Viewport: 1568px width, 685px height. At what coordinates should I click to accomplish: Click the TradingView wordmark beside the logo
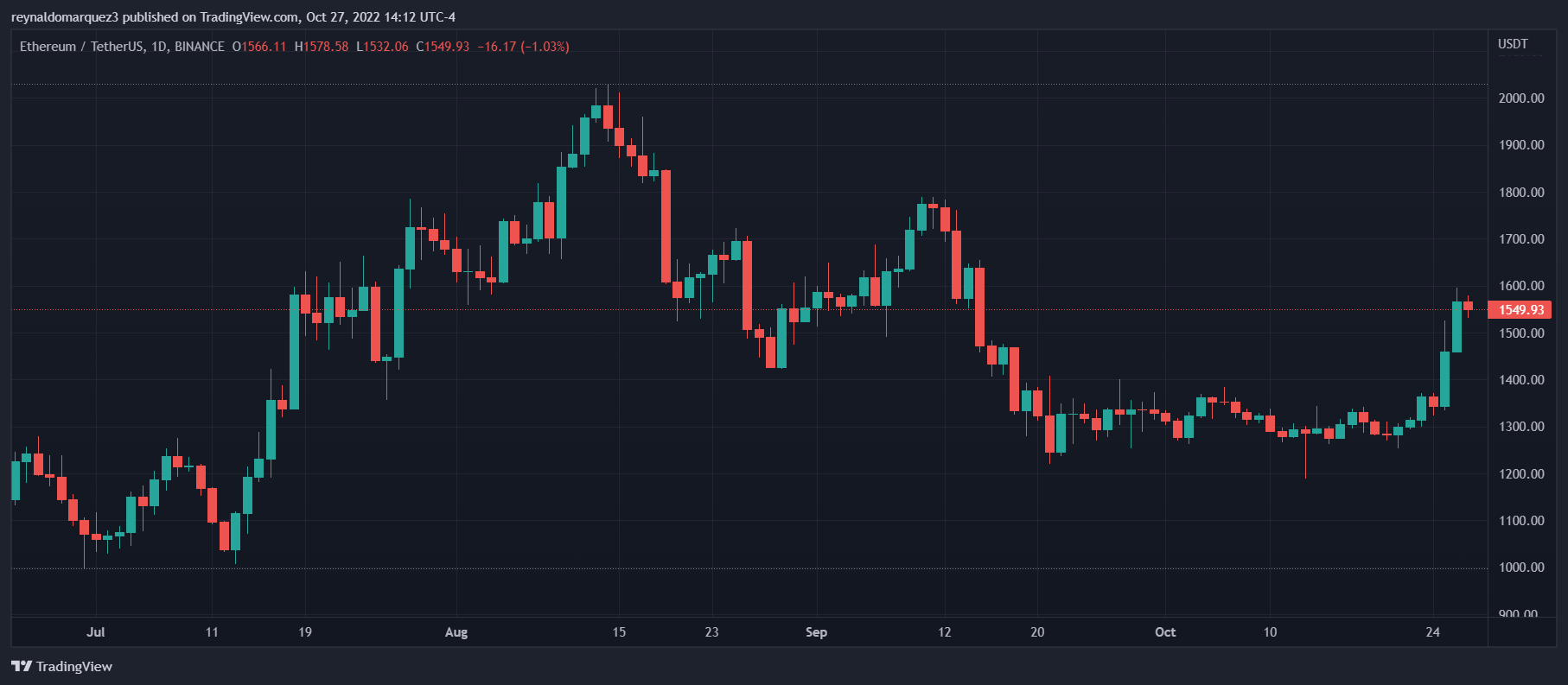click(x=74, y=666)
